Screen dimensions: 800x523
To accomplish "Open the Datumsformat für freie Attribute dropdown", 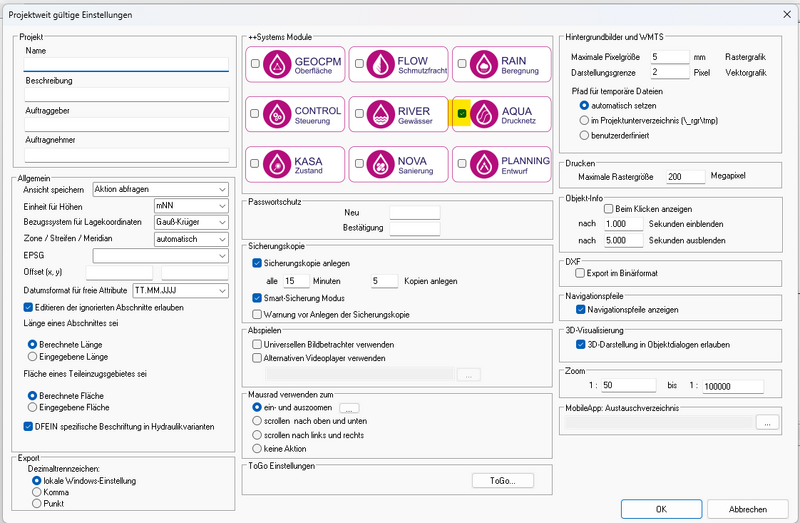I will (x=180, y=290).
